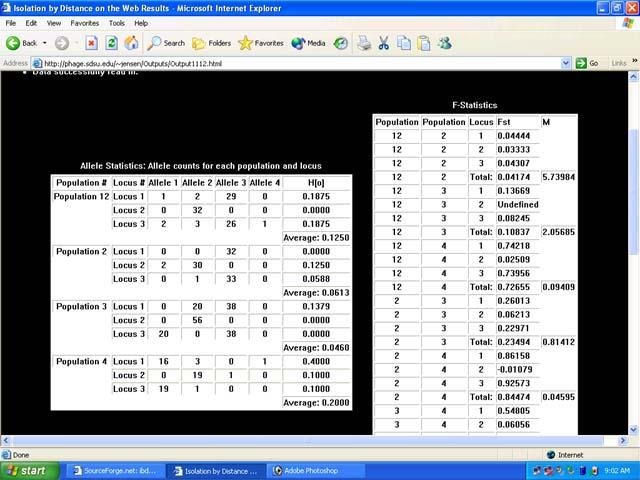Click the 'Average: 0.0613' cell
640x480 pixels.
tap(316, 293)
